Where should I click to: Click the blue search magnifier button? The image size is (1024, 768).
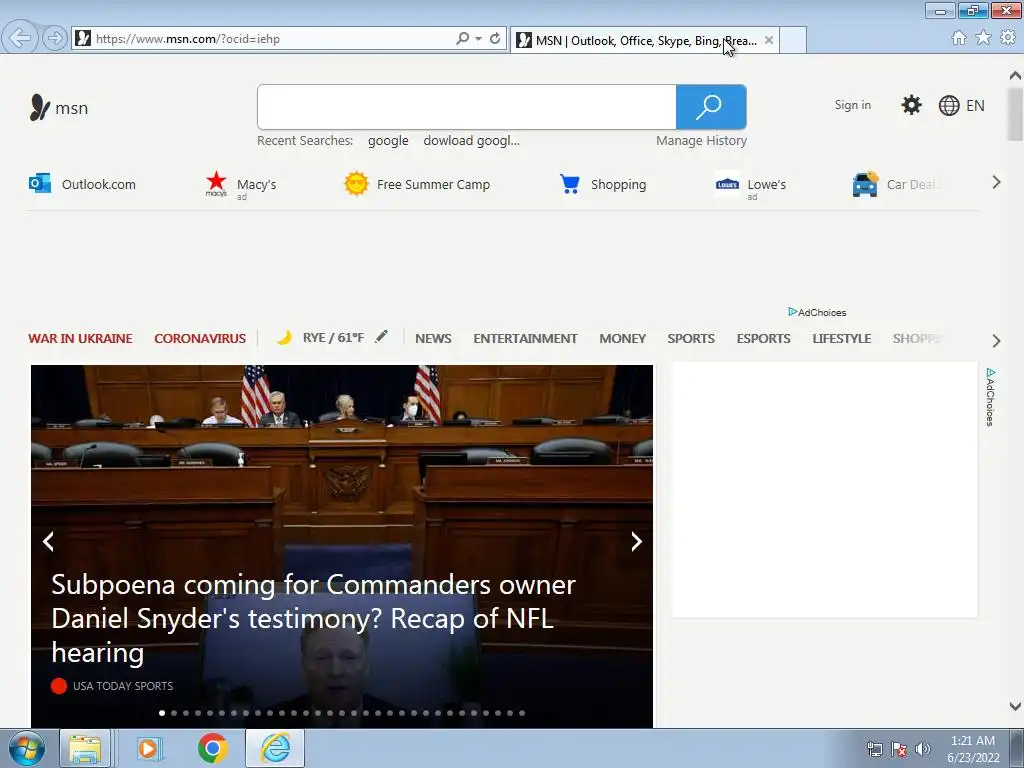(711, 107)
